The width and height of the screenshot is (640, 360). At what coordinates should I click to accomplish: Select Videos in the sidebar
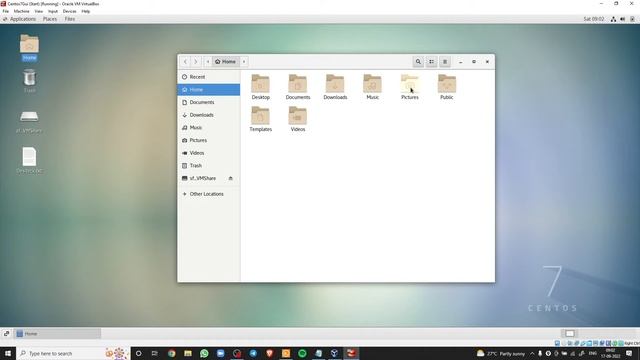[x=209, y=153]
